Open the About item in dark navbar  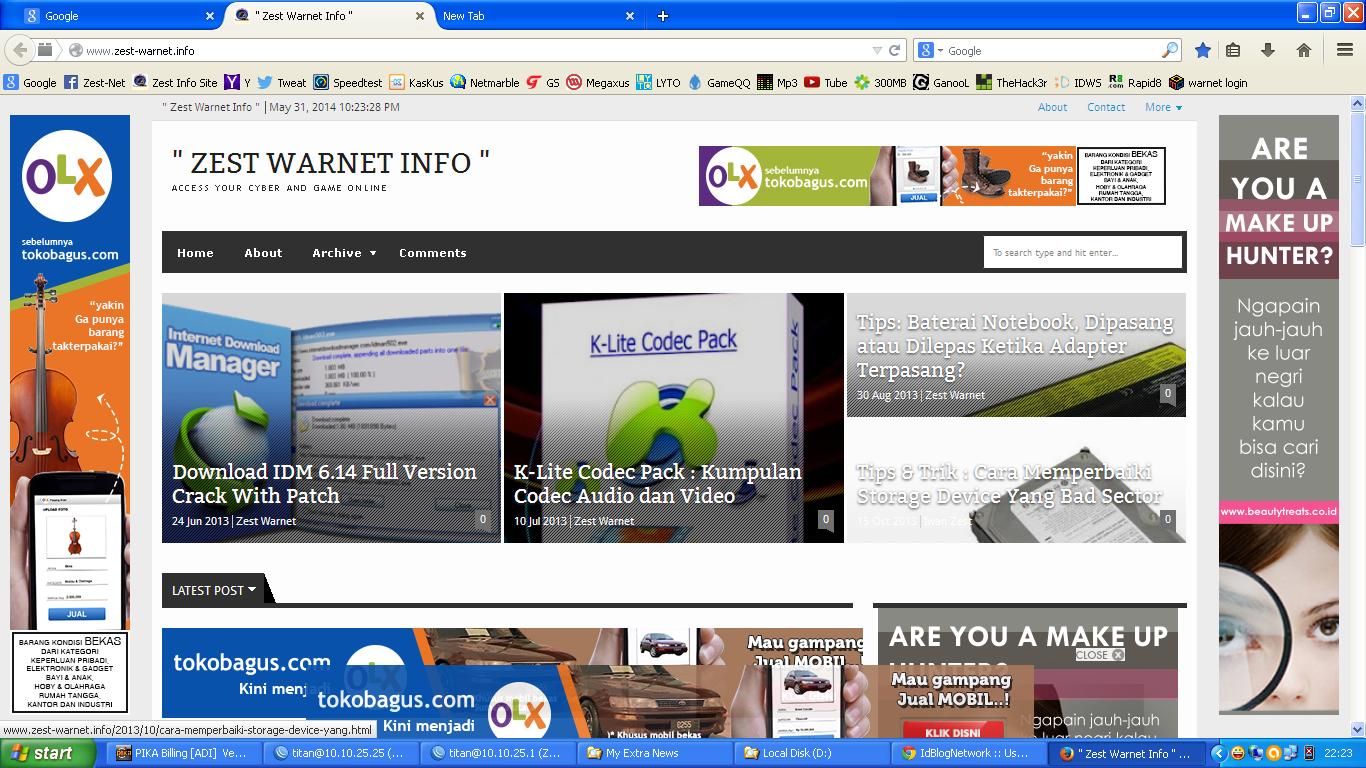point(263,253)
